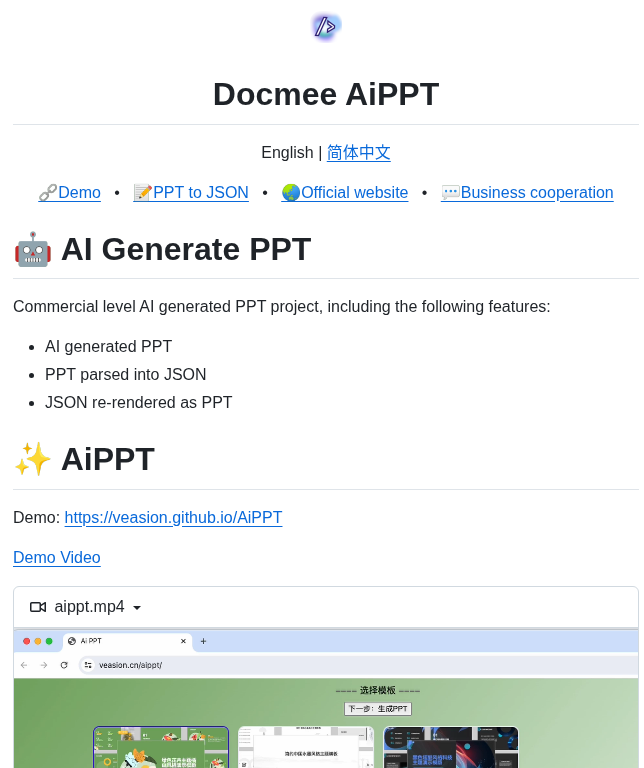The width and height of the screenshot is (644, 768).
Task: Open the Demo link
Action: pyautogui.click(x=70, y=192)
